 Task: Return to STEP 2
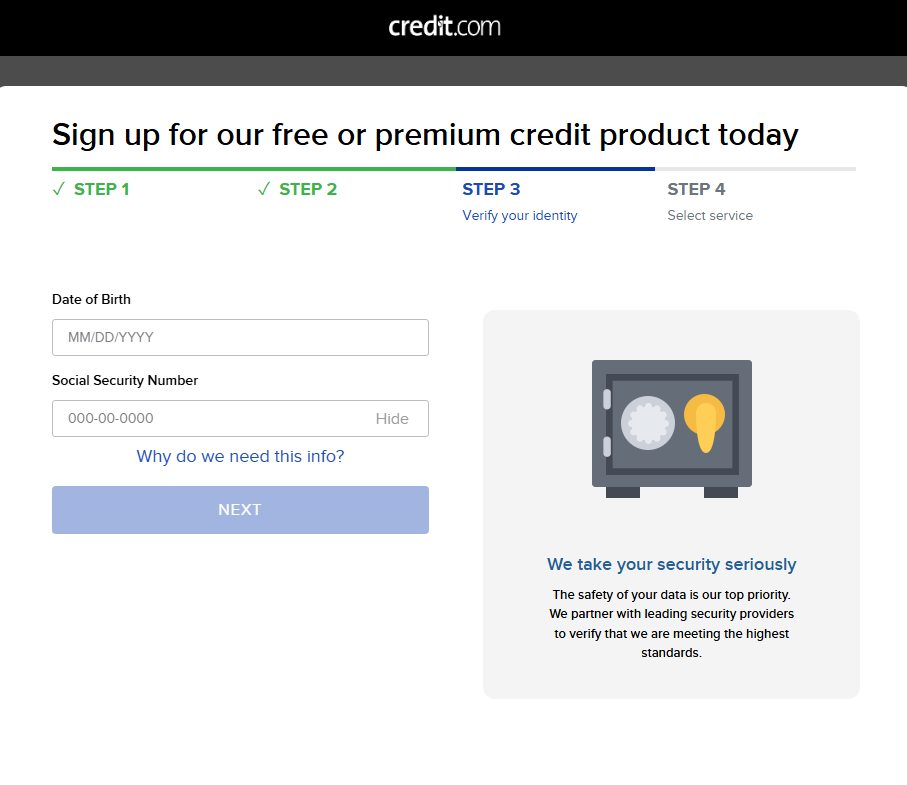[x=307, y=189]
